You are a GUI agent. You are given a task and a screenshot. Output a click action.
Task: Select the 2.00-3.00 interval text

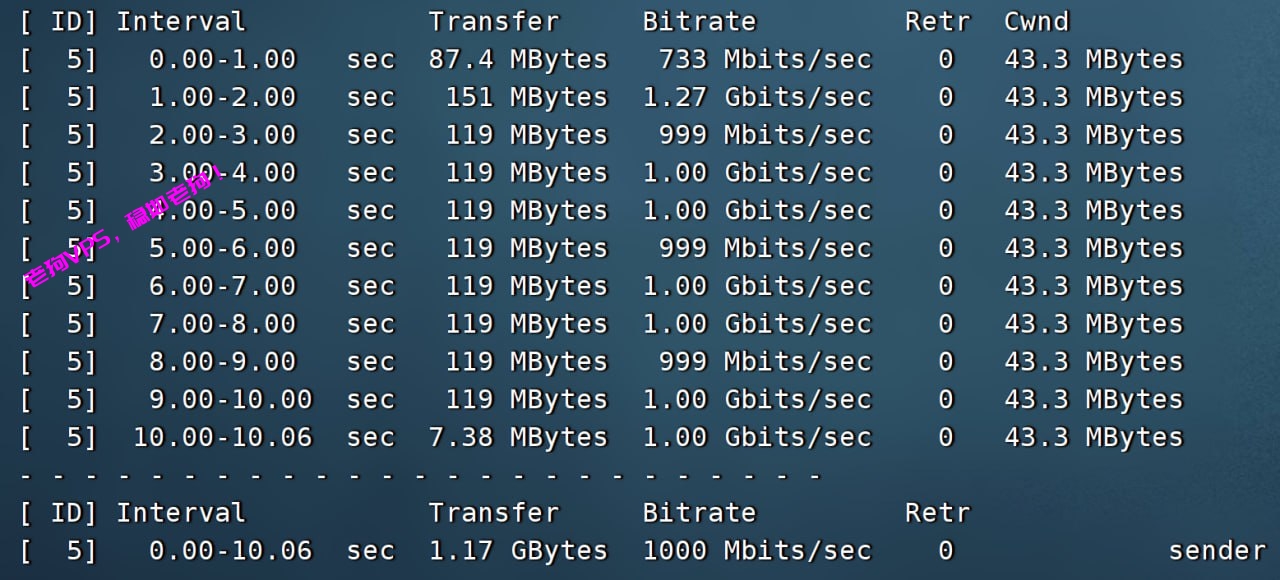(x=222, y=135)
